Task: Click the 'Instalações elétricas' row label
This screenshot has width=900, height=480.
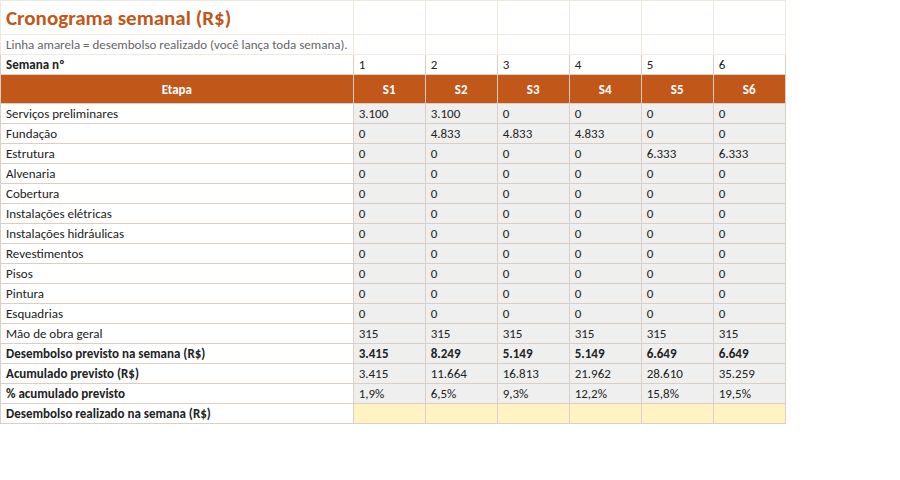Action: pyautogui.click(x=177, y=214)
